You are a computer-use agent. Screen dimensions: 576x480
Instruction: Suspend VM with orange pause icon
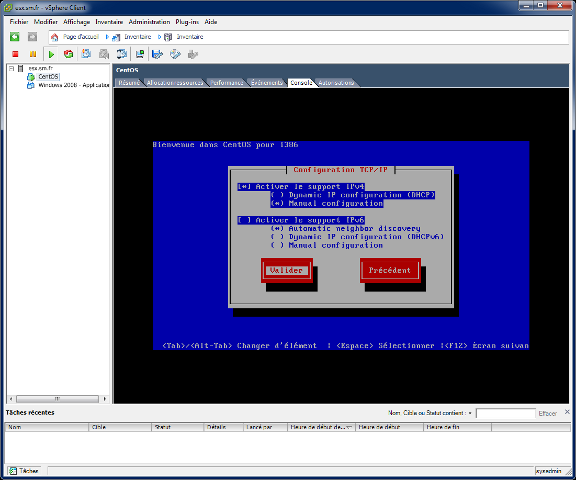[33, 54]
